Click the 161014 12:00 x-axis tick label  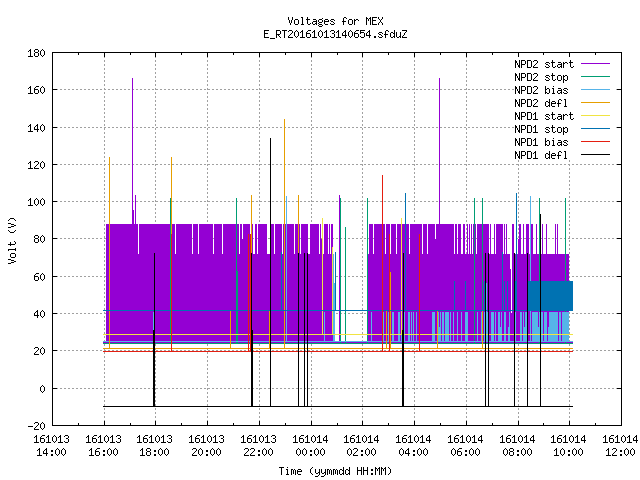[x=620, y=446]
